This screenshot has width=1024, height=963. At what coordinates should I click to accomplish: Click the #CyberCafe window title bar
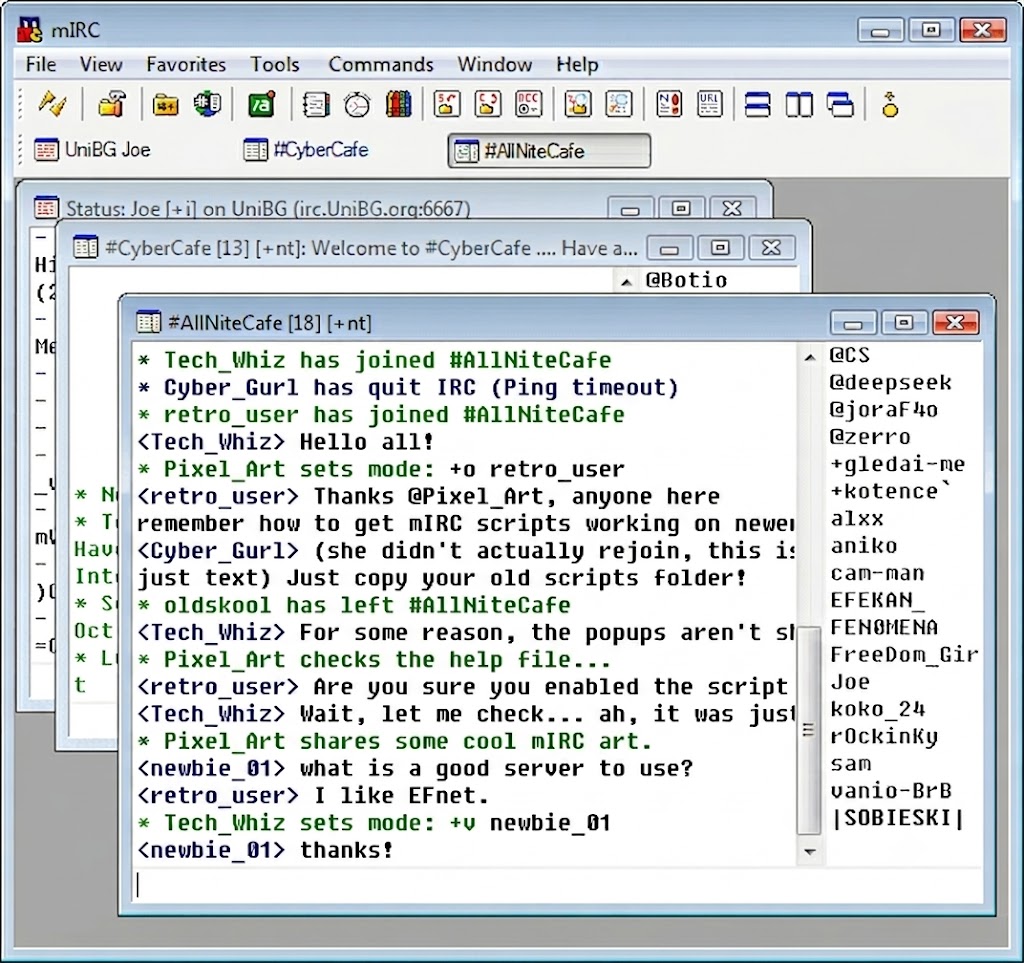(x=371, y=248)
